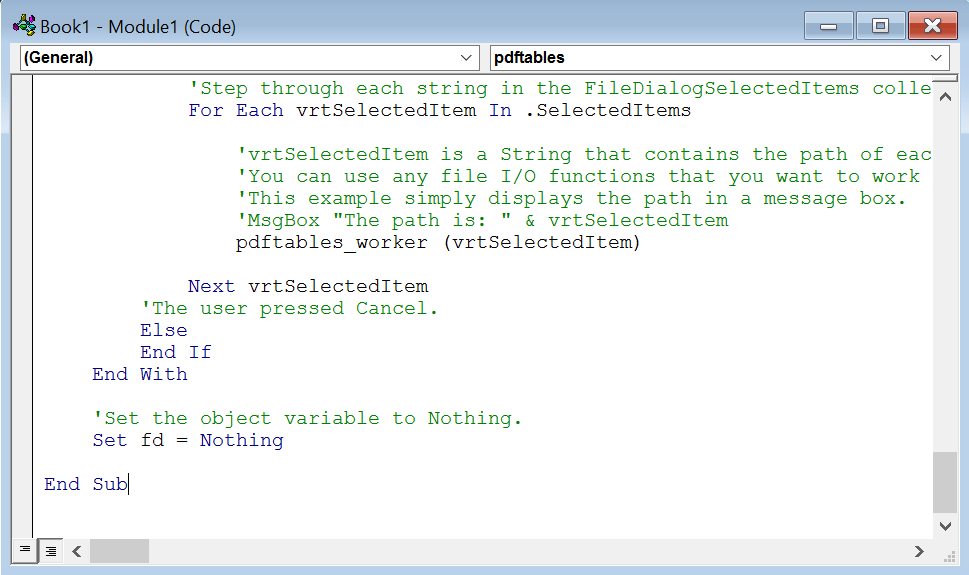
Task: Click the comment 'Step through each string'
Action: 560,88
